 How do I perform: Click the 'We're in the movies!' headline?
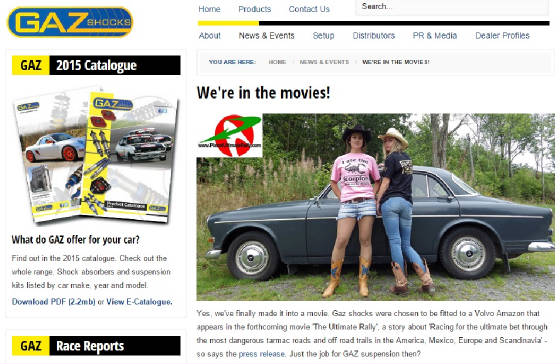(263, 93)
